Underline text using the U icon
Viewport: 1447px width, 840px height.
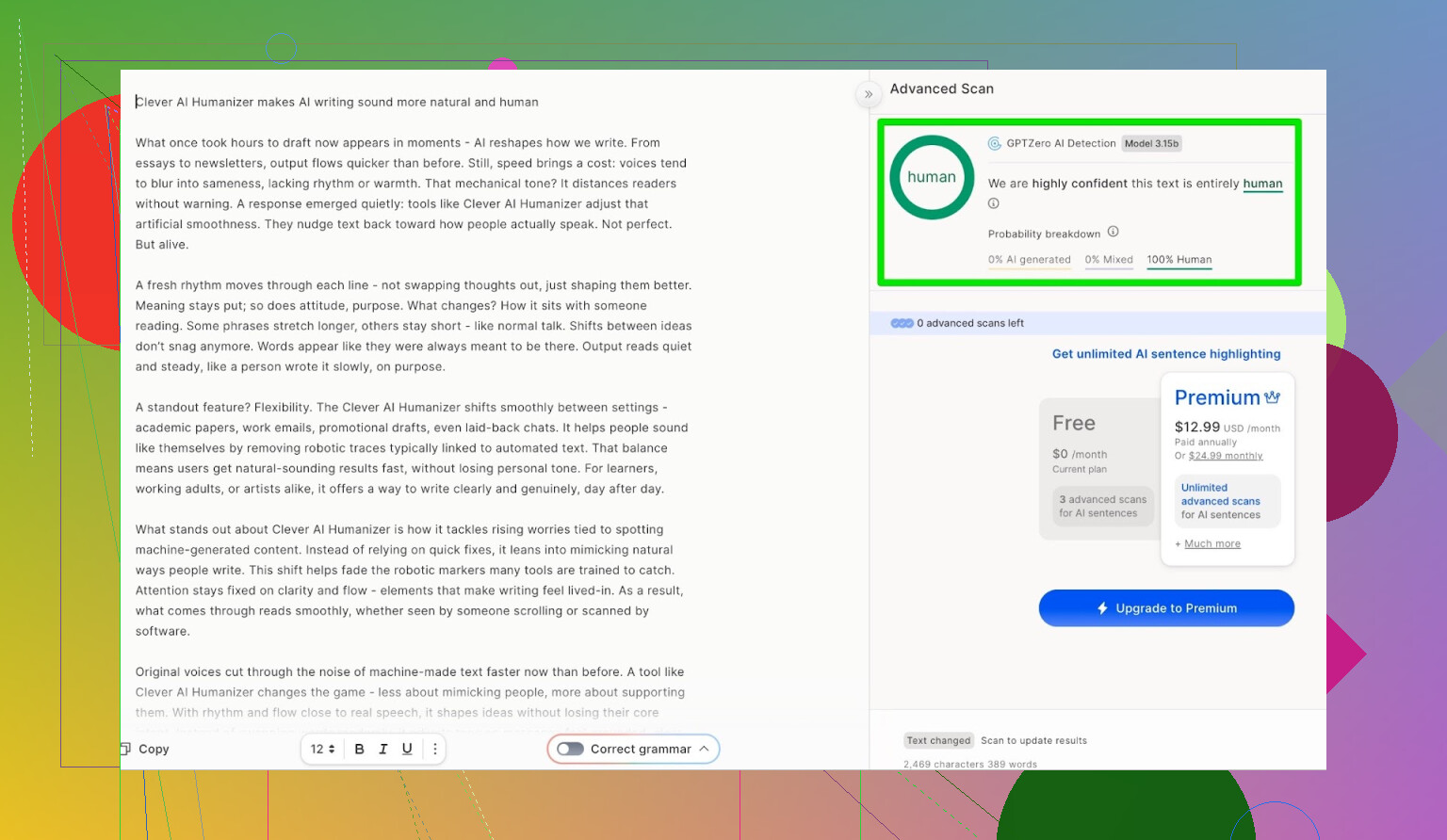pyautogui.click(x=407, y=749)
